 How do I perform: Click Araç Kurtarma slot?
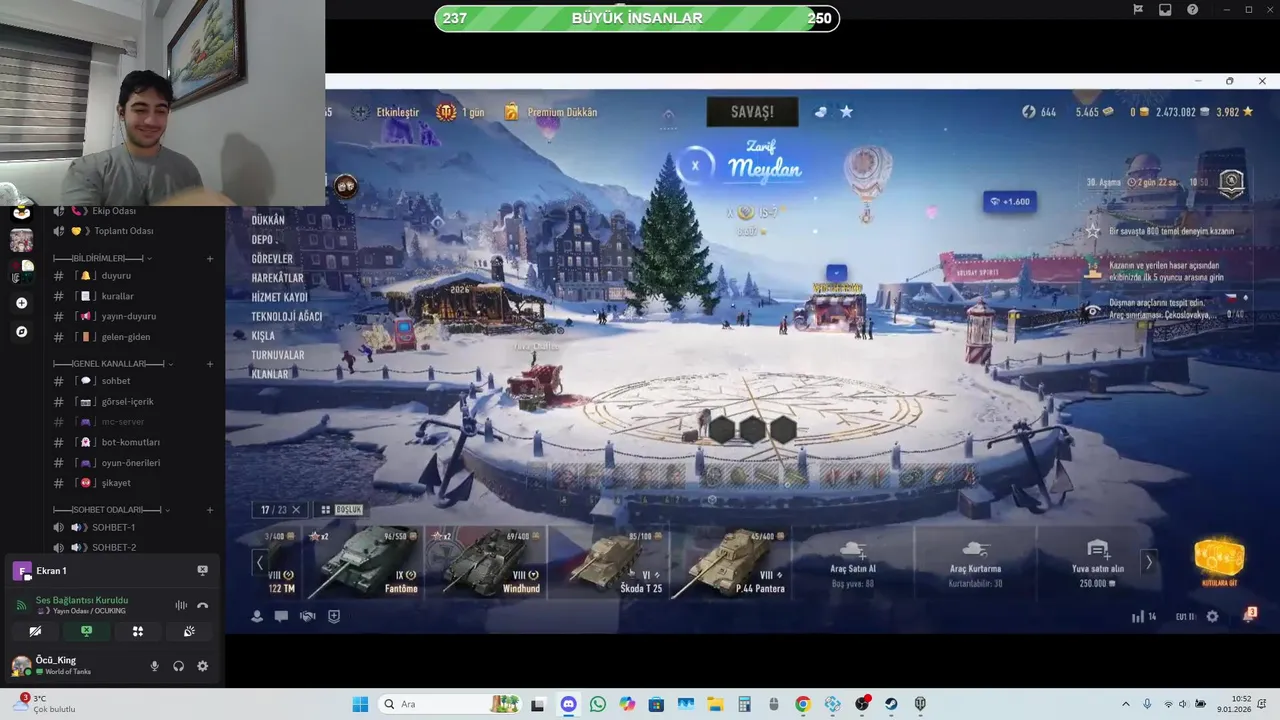(975, 562)
